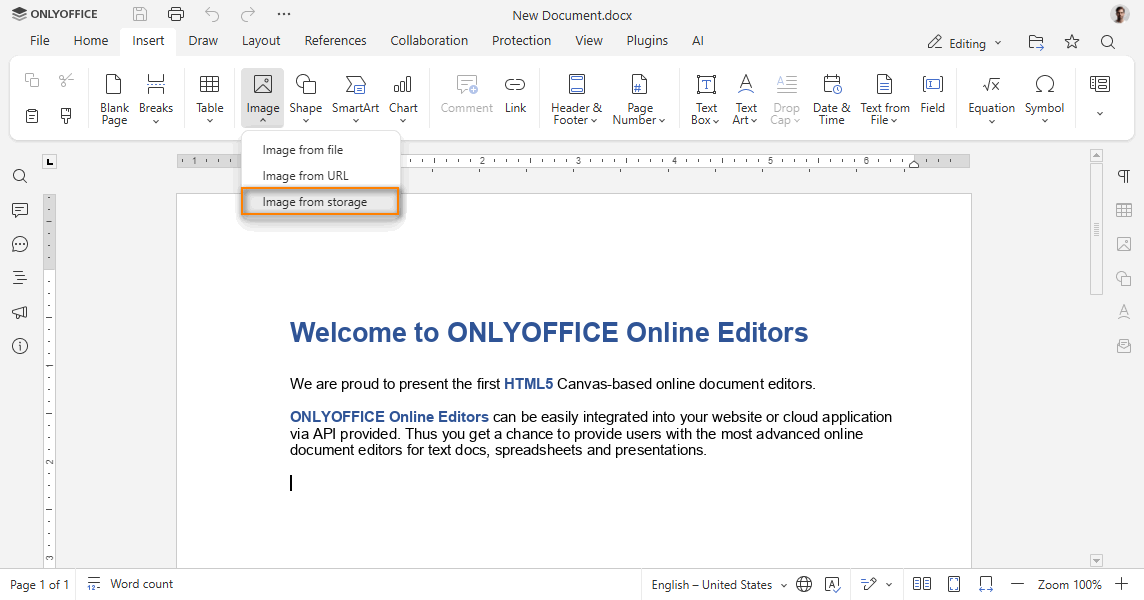Open Chat panel in left sidebar
The width and height of the screenshot is (1144, 600).
(x=20, y=244)
